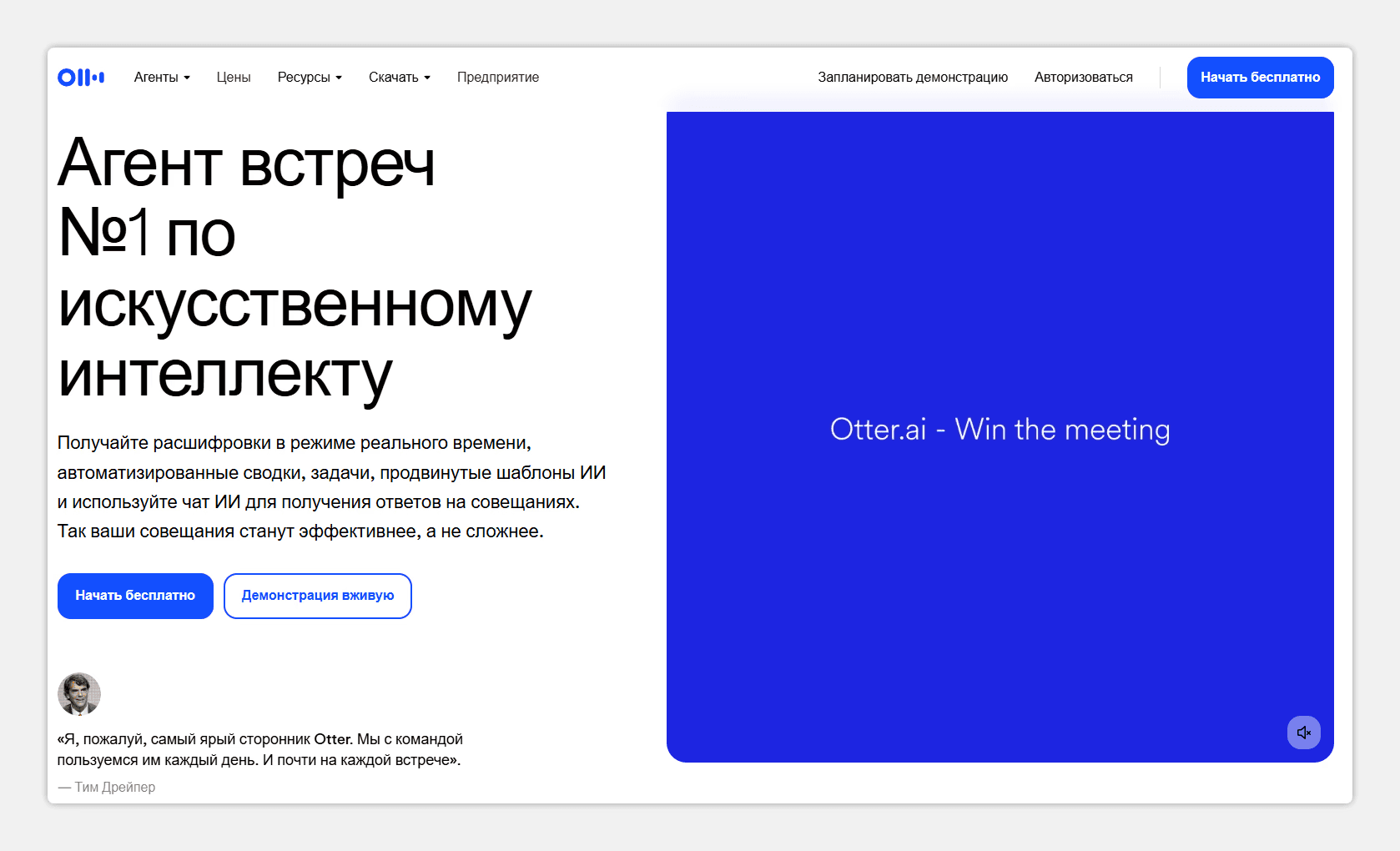Screen dimensions: 1400x851
Task: Click Начать бесплатно below the hero text
Action: click(x=135, y=596)
